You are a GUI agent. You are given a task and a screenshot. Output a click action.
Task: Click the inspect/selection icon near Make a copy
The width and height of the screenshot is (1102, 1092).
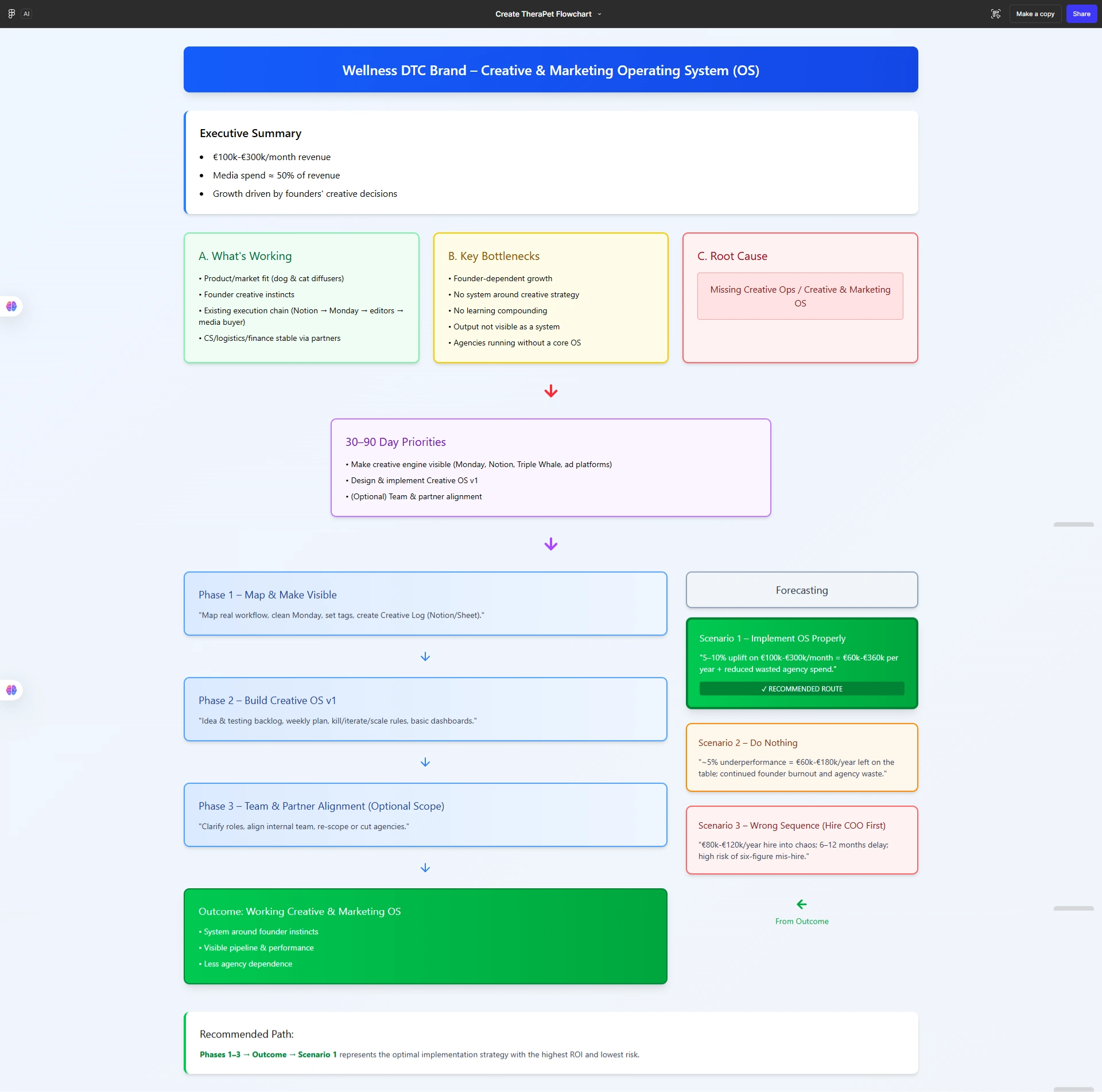coord(996,14)
